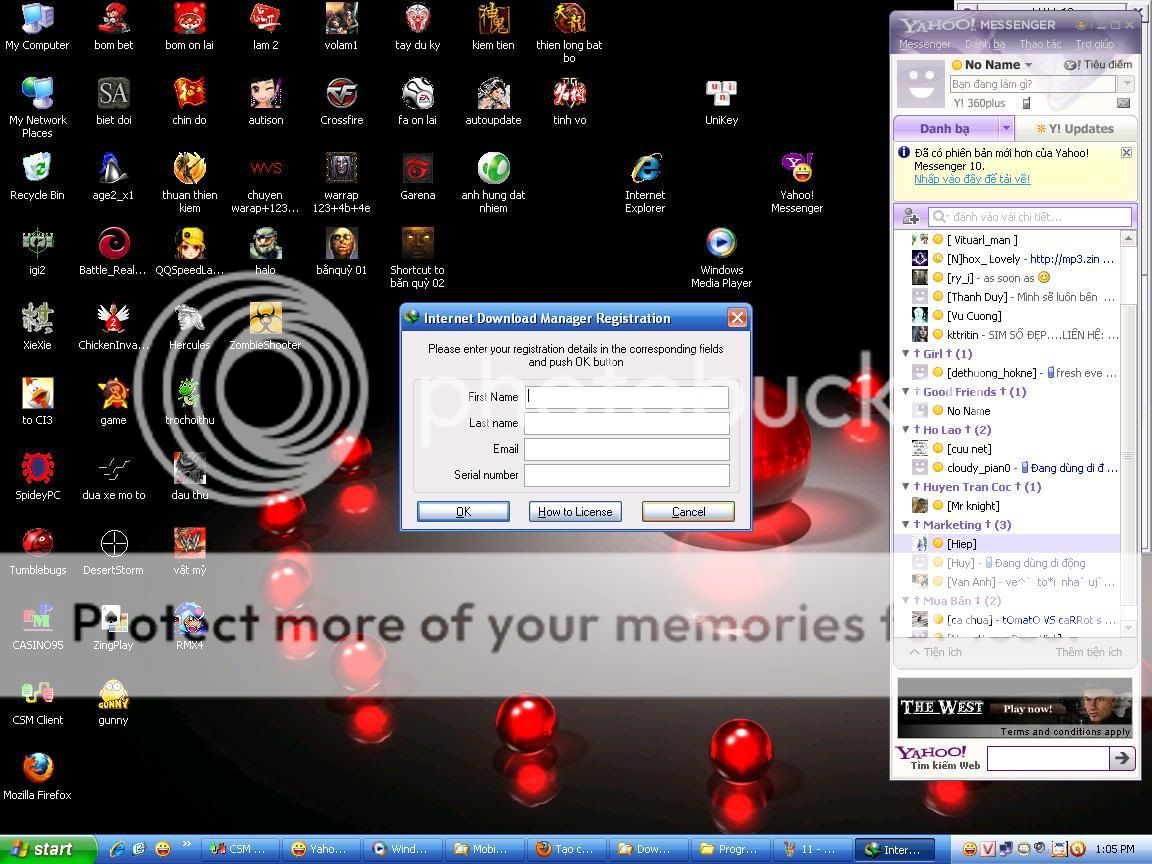Select the Recycle Bin icon
This screenshot has height=864, width=1152.
(37, 176)
